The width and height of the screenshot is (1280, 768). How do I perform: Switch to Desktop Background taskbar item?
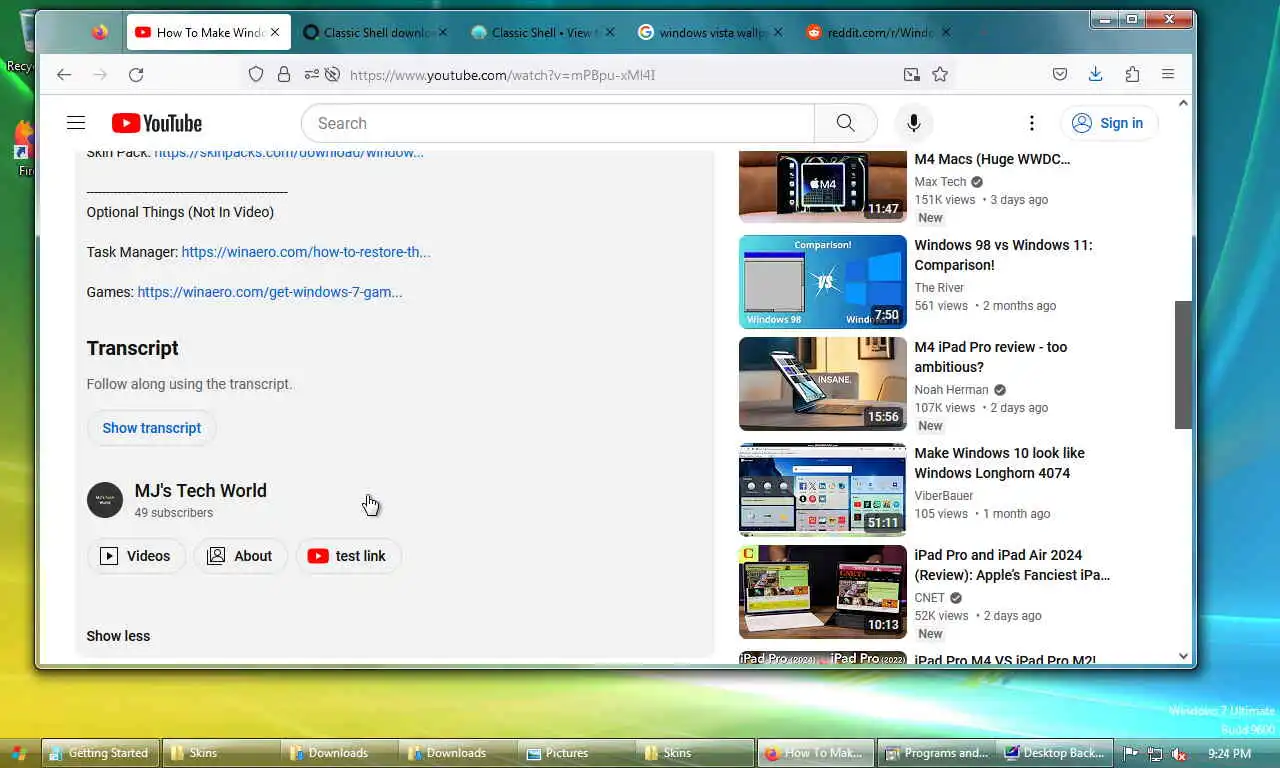click(1055, 753)
